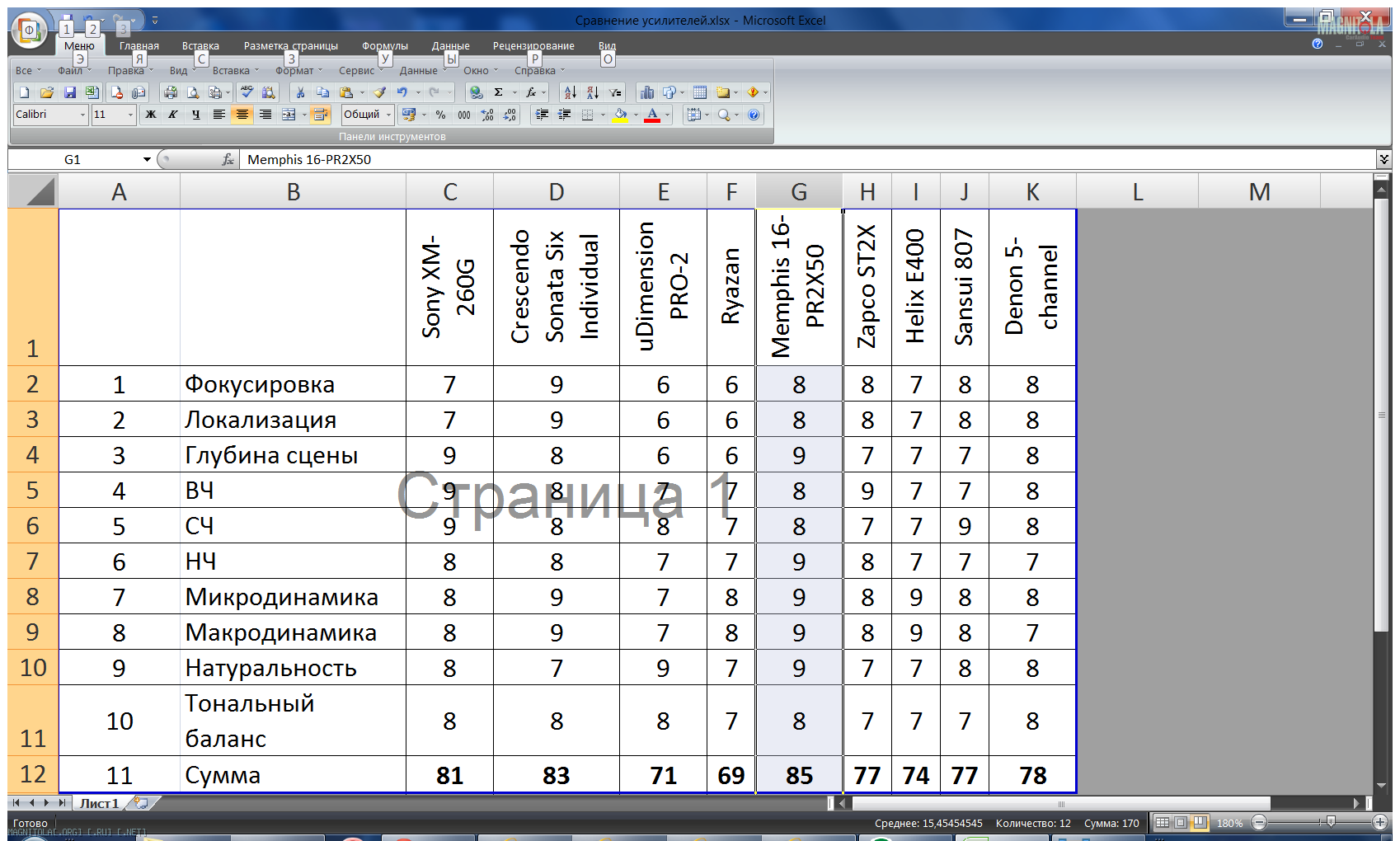The width and height of the screenshot is (1400, 841).
Task: Select the Лист1 sheet tab
Action: click(x=99, y=803)
